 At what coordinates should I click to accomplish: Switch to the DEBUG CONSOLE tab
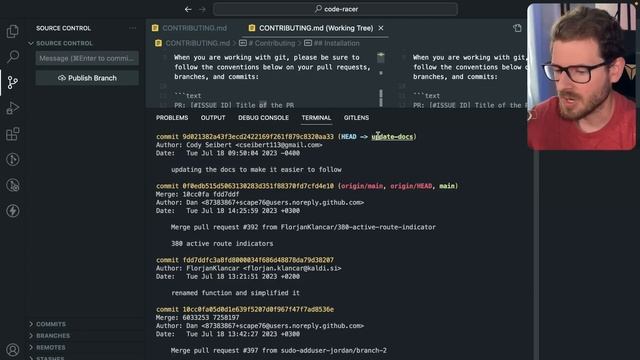(x=263, y=118)
